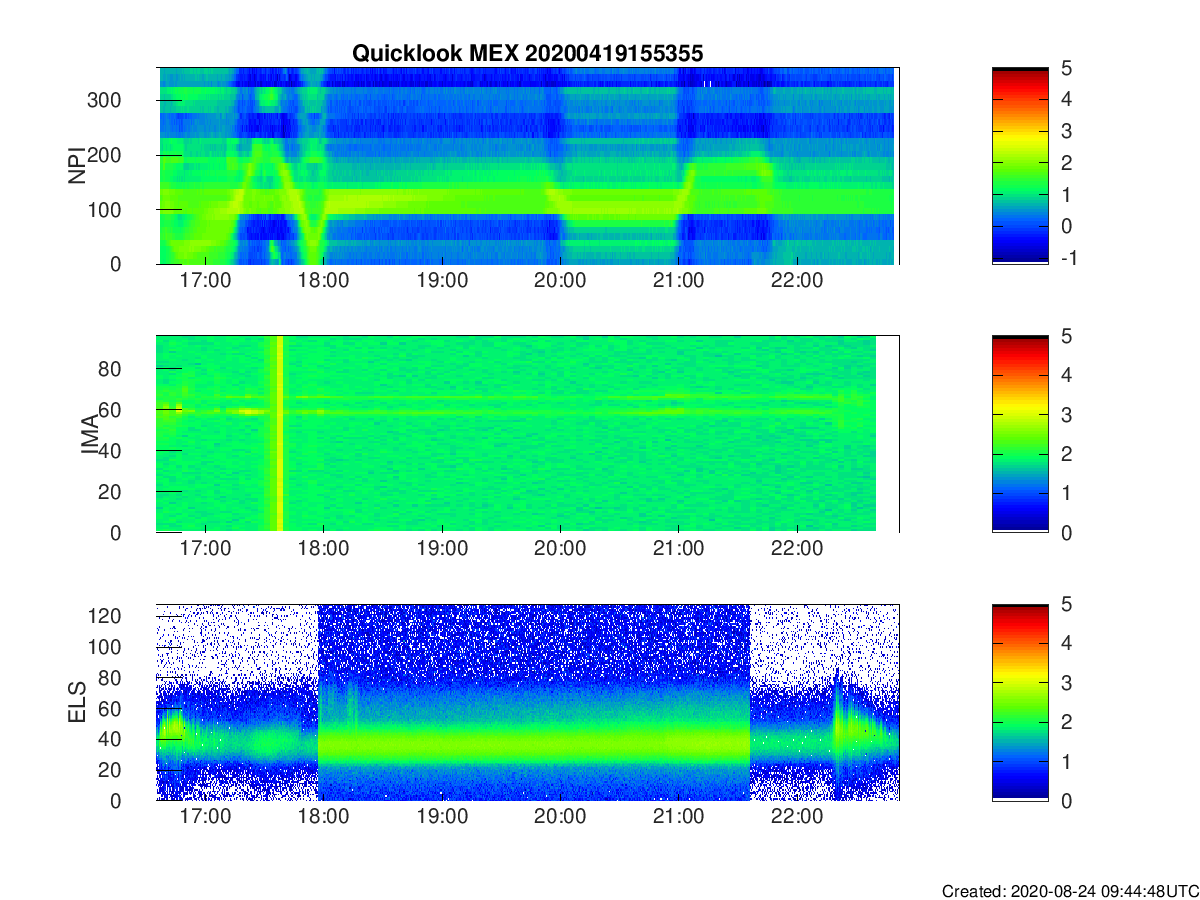
Task: Click the "21:00" label under NPI plot
Action: click(x=678, y=280)
